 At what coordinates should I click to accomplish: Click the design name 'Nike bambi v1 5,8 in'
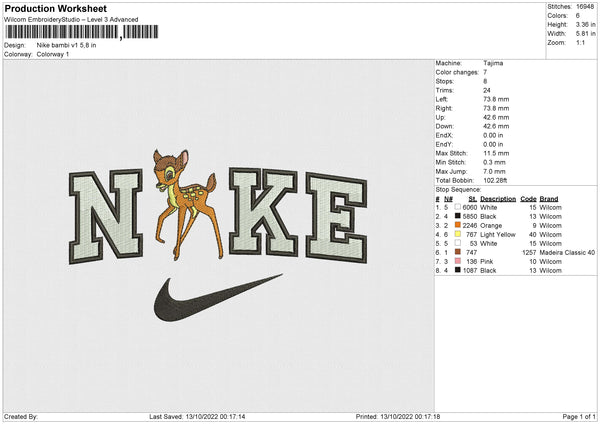pos(67,45)
